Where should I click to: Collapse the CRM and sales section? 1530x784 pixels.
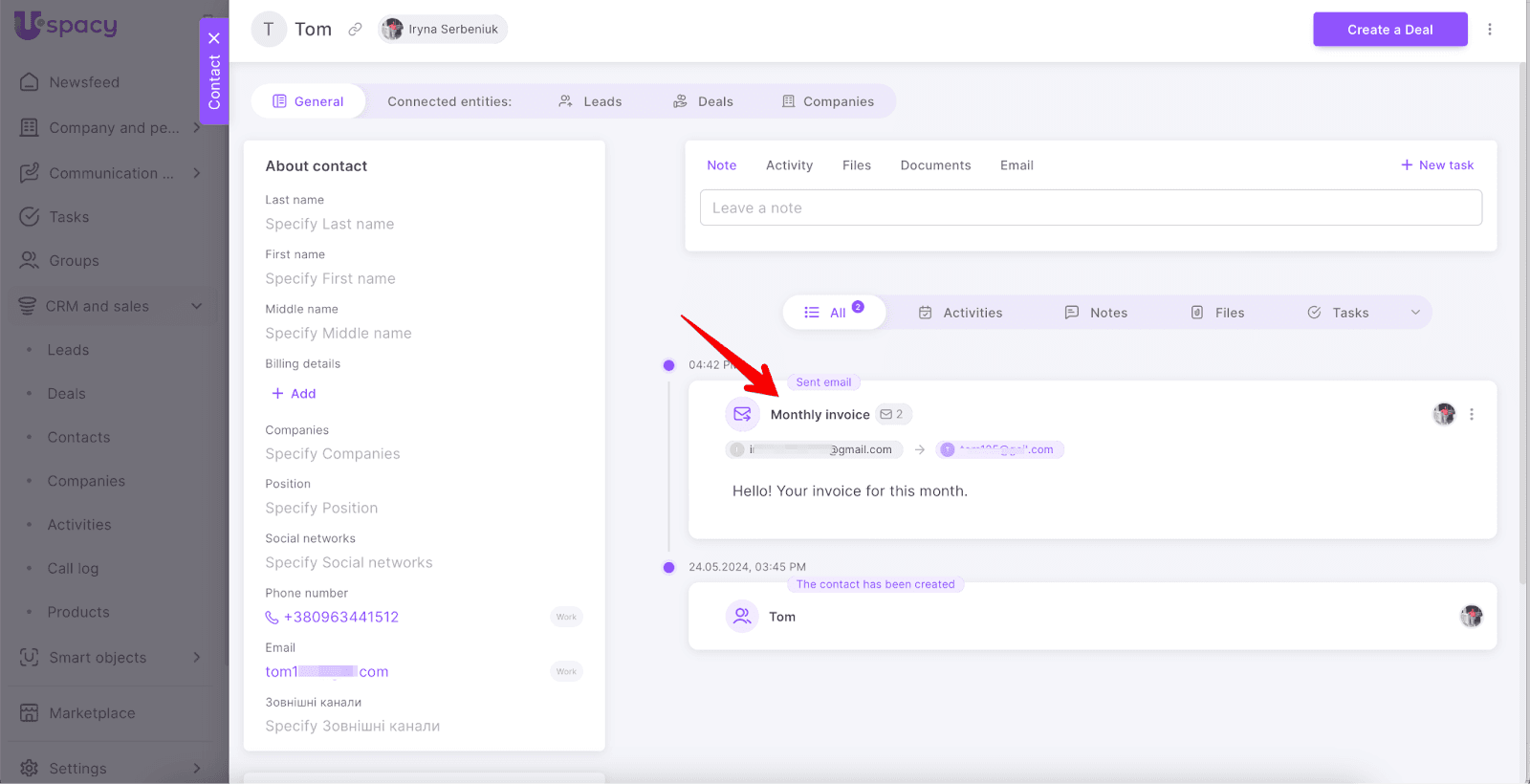(x=196, y=306)
